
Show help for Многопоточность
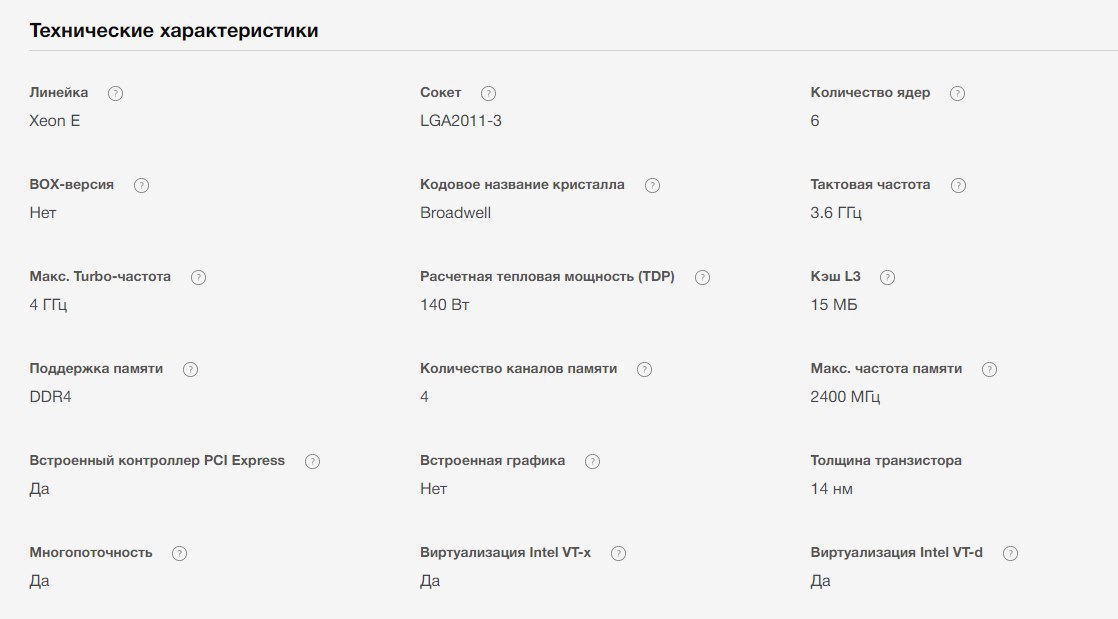click(x=180, y=553)
